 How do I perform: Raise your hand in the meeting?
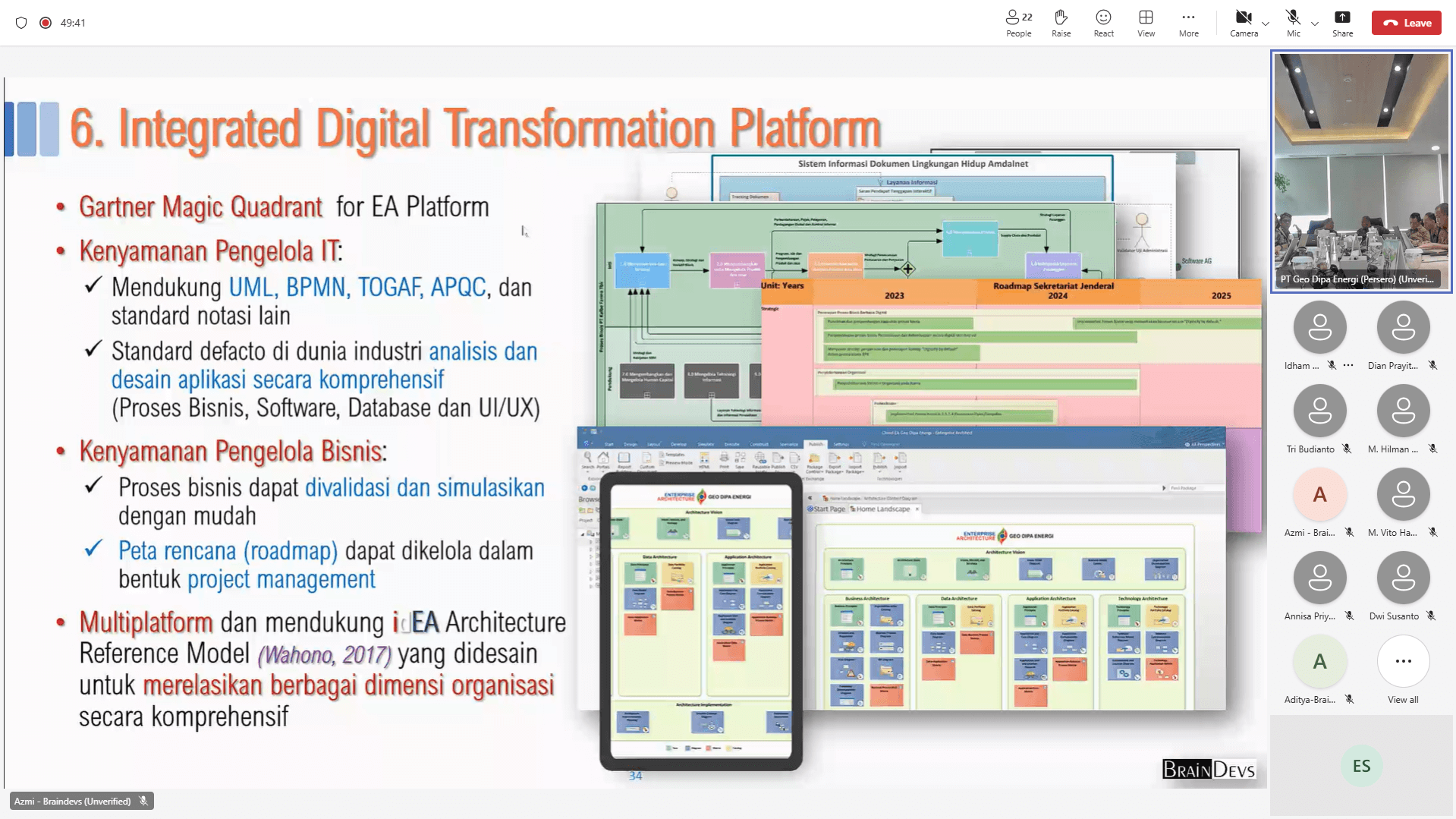click(x=1061, y=23)
